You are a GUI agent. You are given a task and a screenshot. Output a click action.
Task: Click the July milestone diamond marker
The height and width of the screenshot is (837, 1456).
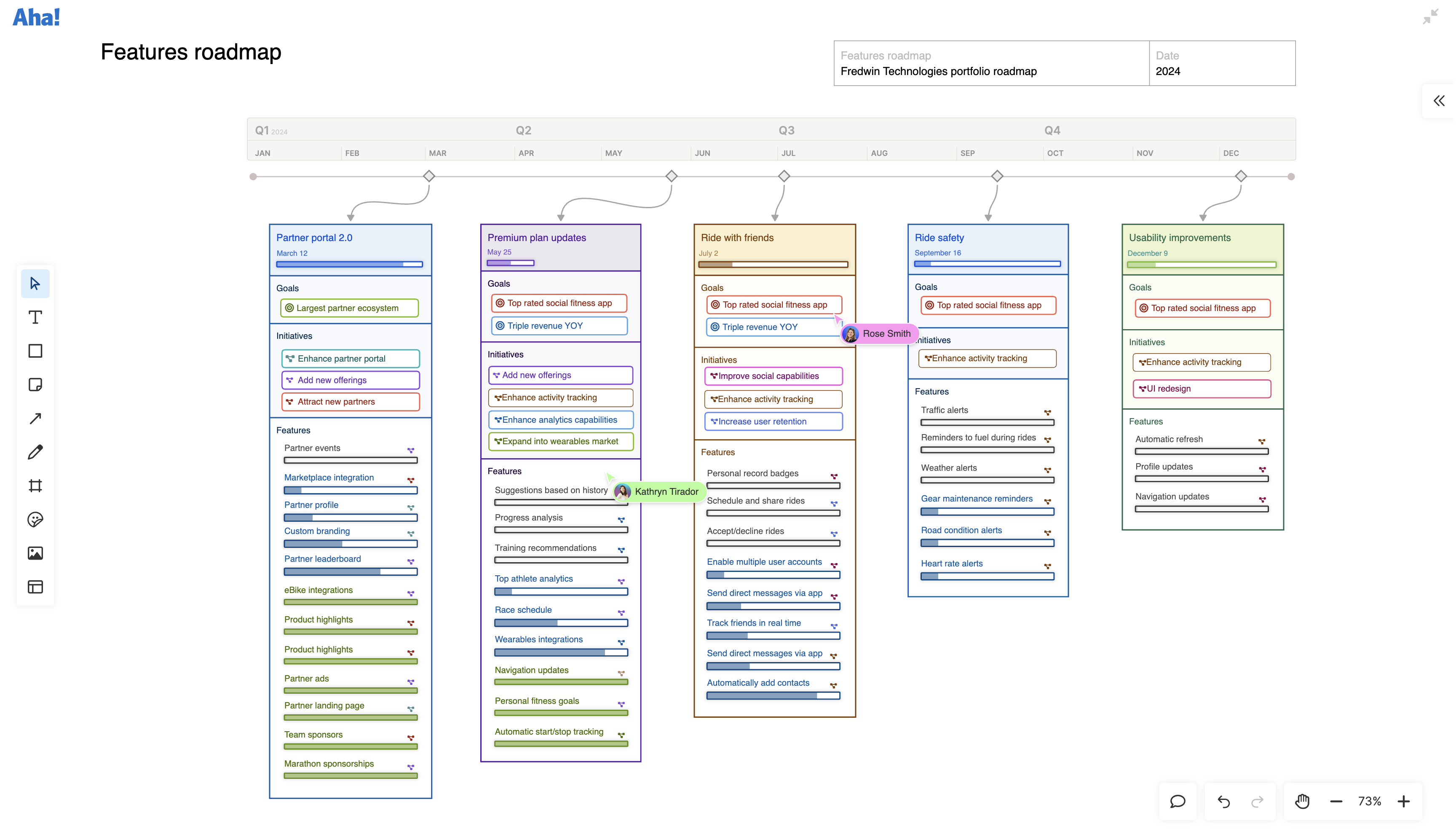pos(784,177)
